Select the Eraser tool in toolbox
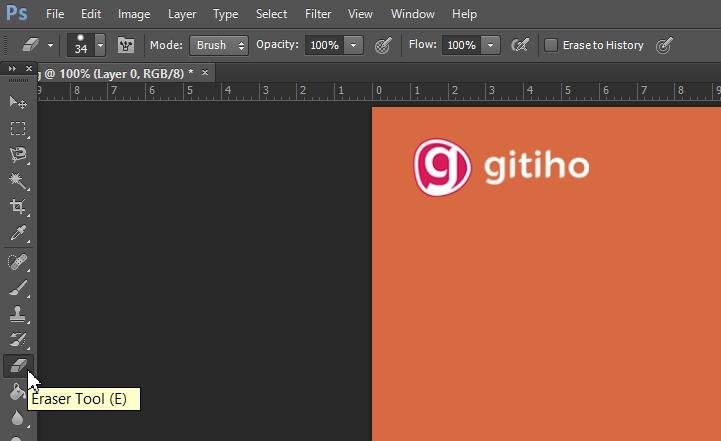The width and height of the screenshot is (721, 441). pos(18,366)
